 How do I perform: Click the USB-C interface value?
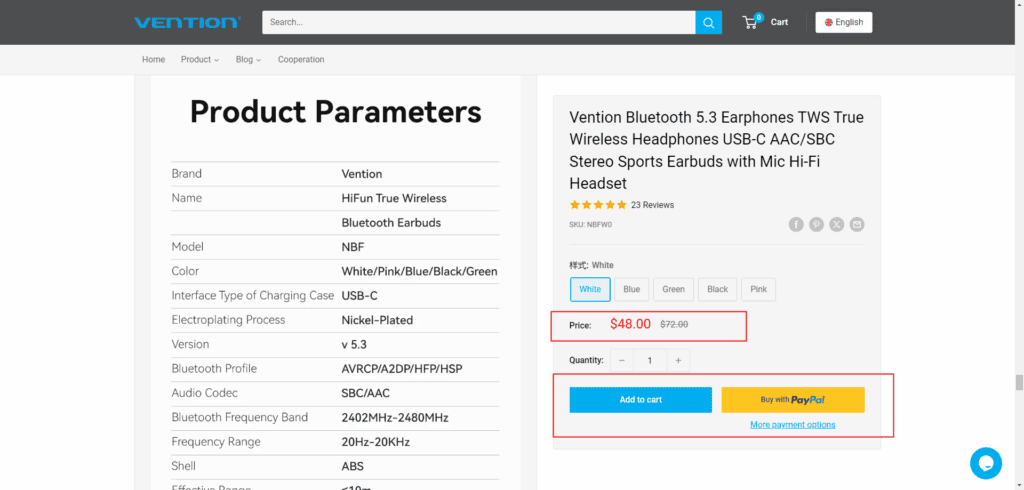coord(359,295)
